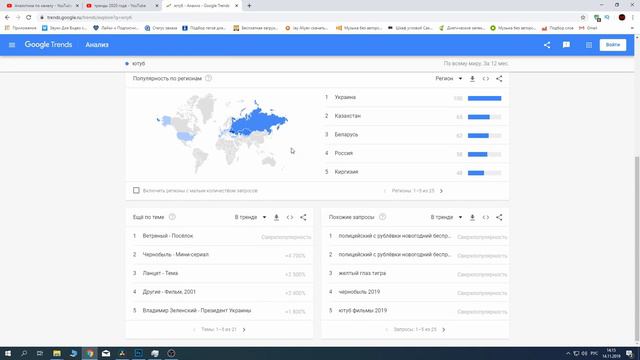Click the Анализ header tab

pyautogui.click(x=97, y=45)
